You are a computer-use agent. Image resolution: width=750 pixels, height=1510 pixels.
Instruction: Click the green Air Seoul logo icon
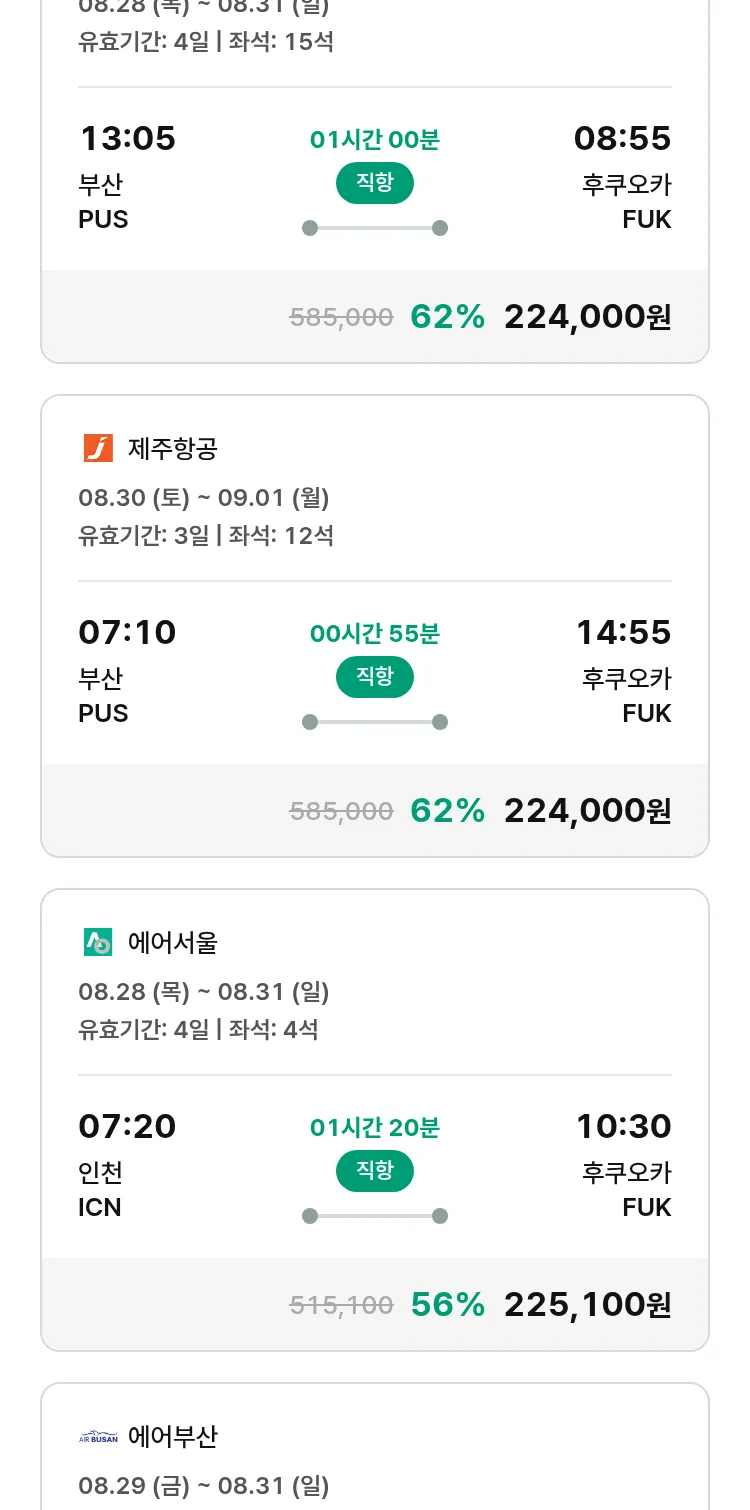[98, 942]
